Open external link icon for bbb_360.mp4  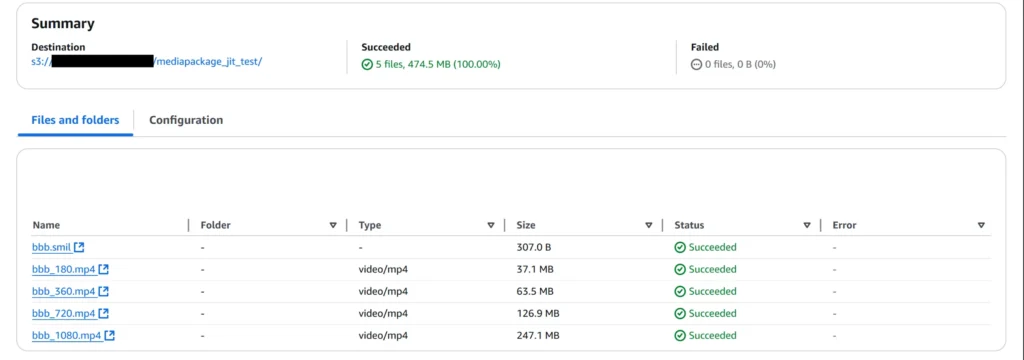pyautogui.click(x=104, y=291)
